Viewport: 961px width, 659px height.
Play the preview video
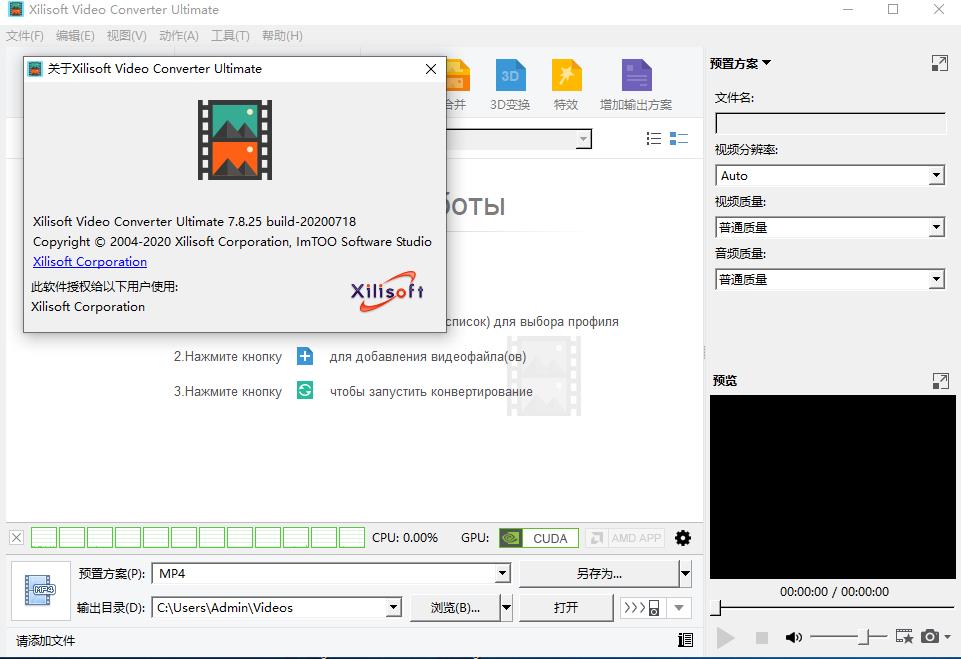(725, 638)
